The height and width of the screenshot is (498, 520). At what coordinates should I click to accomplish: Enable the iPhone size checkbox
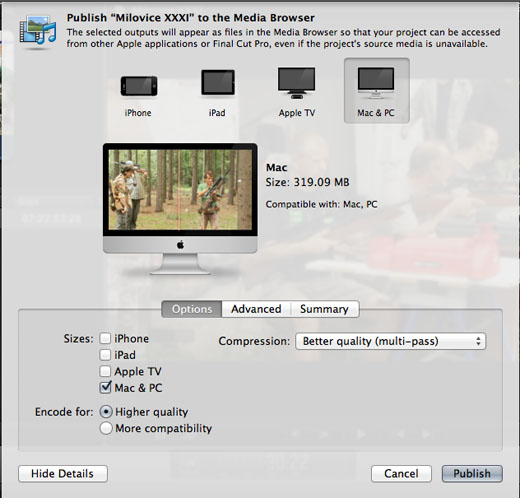(x=105, y=338)
